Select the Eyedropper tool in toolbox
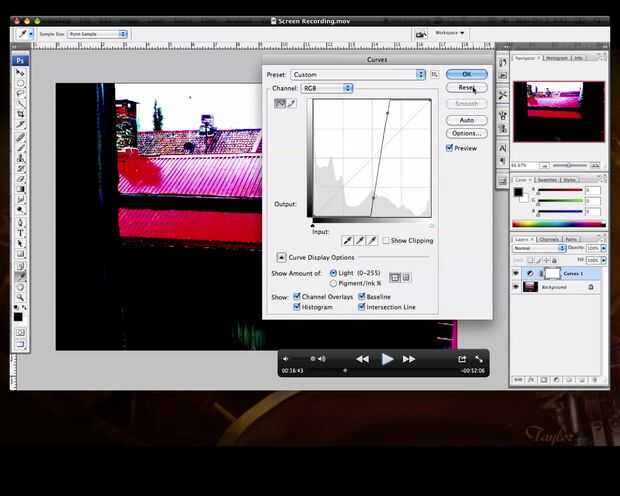Screen dimensions: 620x496 tap(20, 276)
